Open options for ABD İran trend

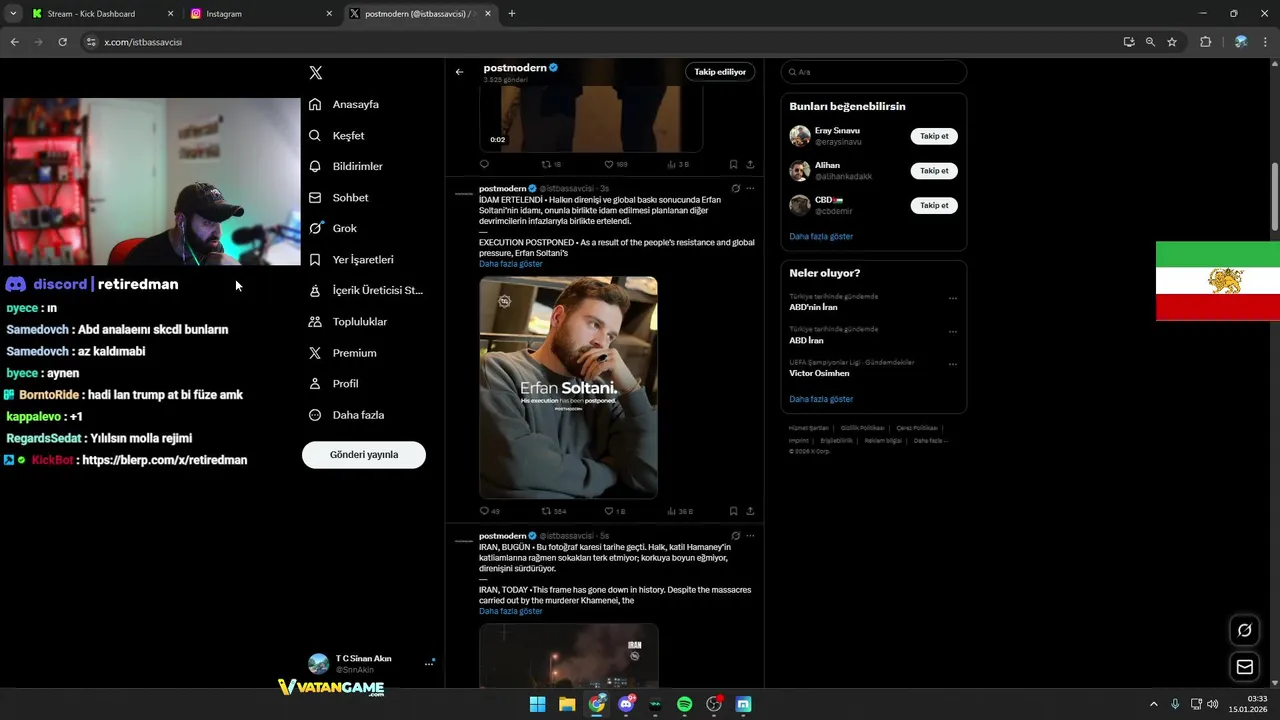click(x=953, y=331)
